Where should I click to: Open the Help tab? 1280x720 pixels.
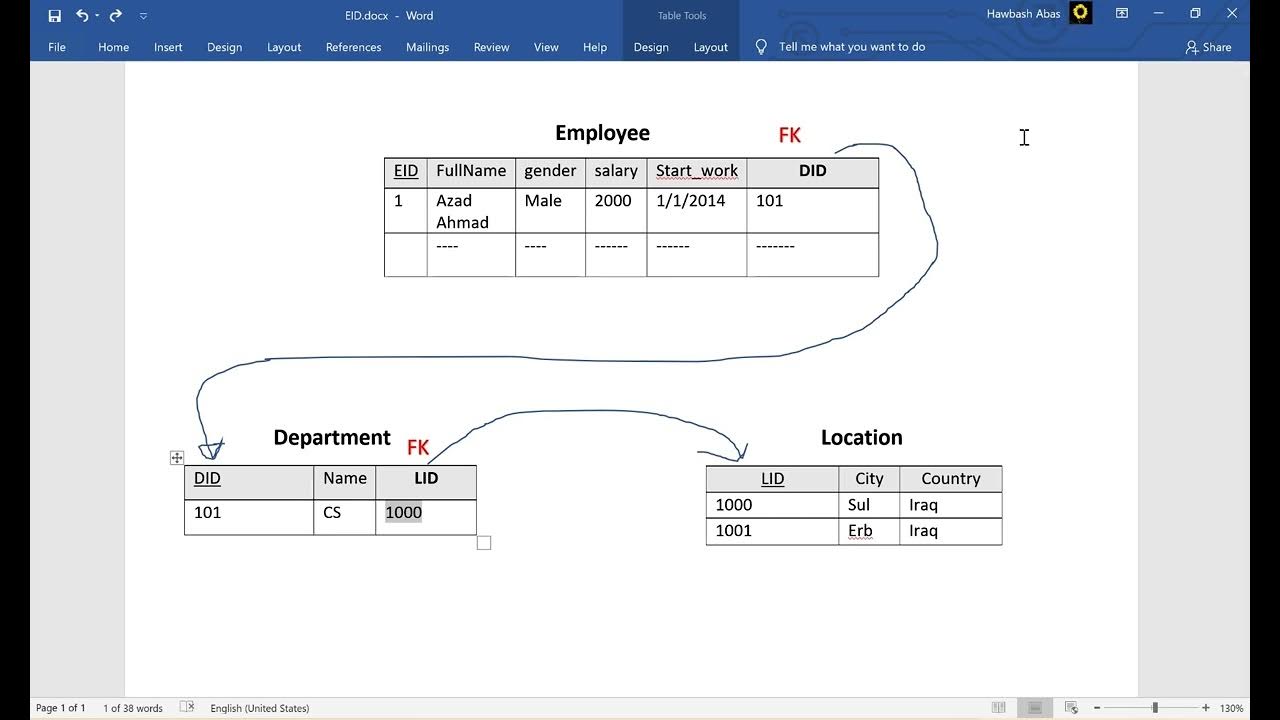pos(595,47)
